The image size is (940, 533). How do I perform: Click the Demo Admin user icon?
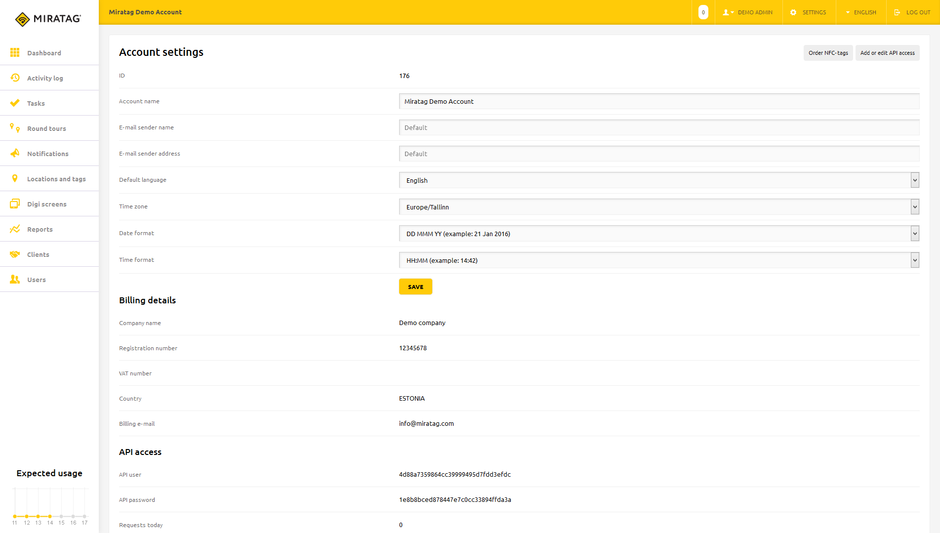(x=726, y=12)
